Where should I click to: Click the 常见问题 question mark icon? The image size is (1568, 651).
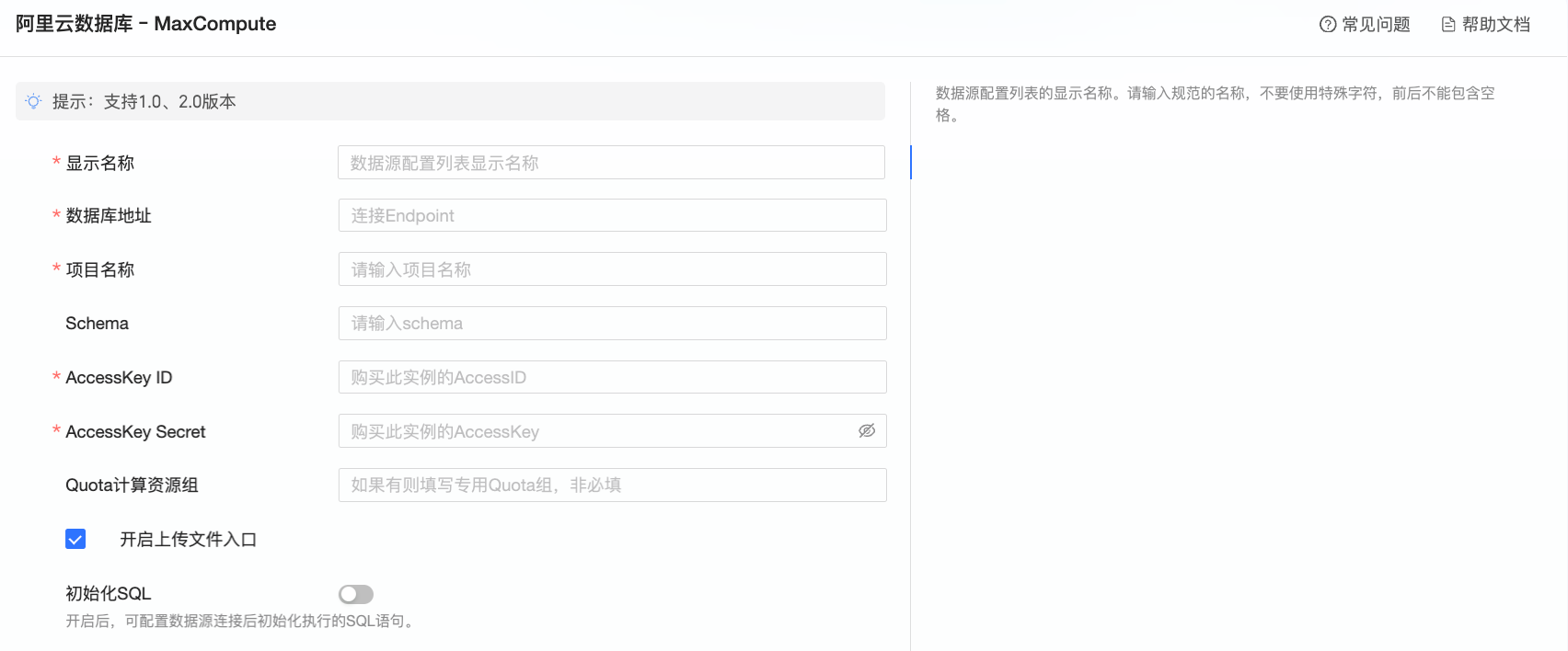(1327, 25)
